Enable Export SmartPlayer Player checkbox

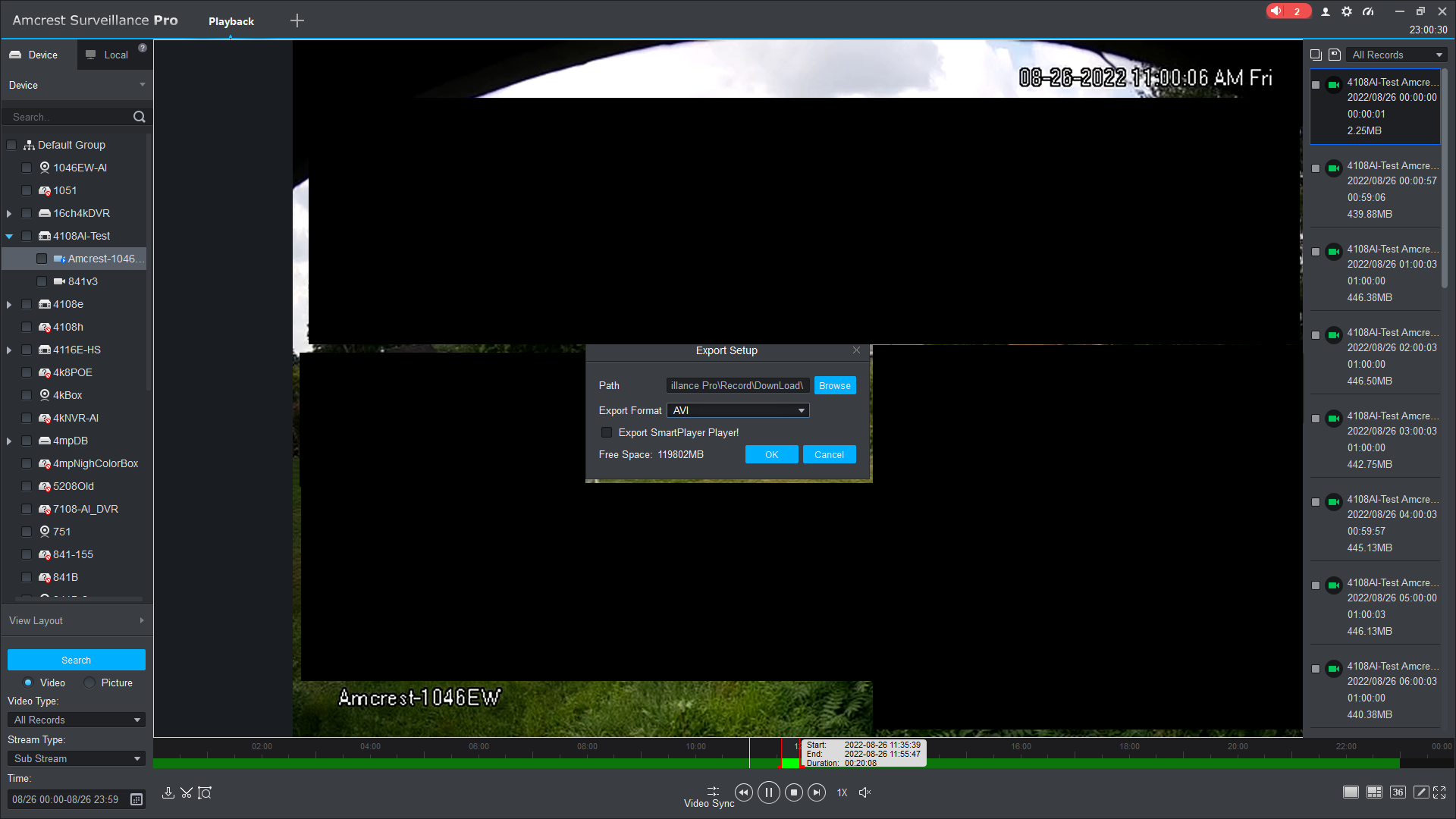coord(607,432)
